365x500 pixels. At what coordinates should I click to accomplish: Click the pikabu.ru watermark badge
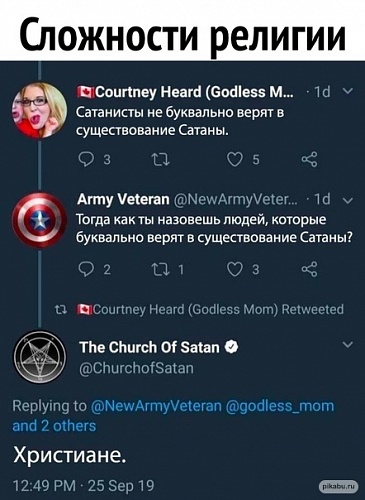[339, 487]
